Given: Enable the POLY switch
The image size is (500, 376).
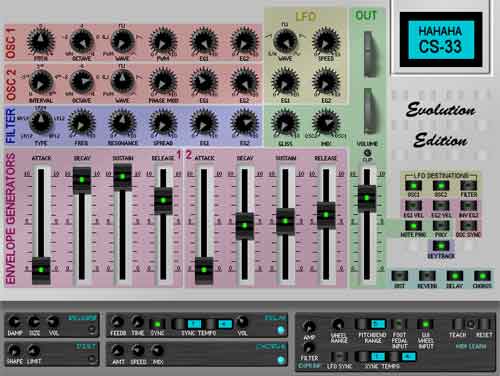Looking at the screenshot, I should click(441, 226).
